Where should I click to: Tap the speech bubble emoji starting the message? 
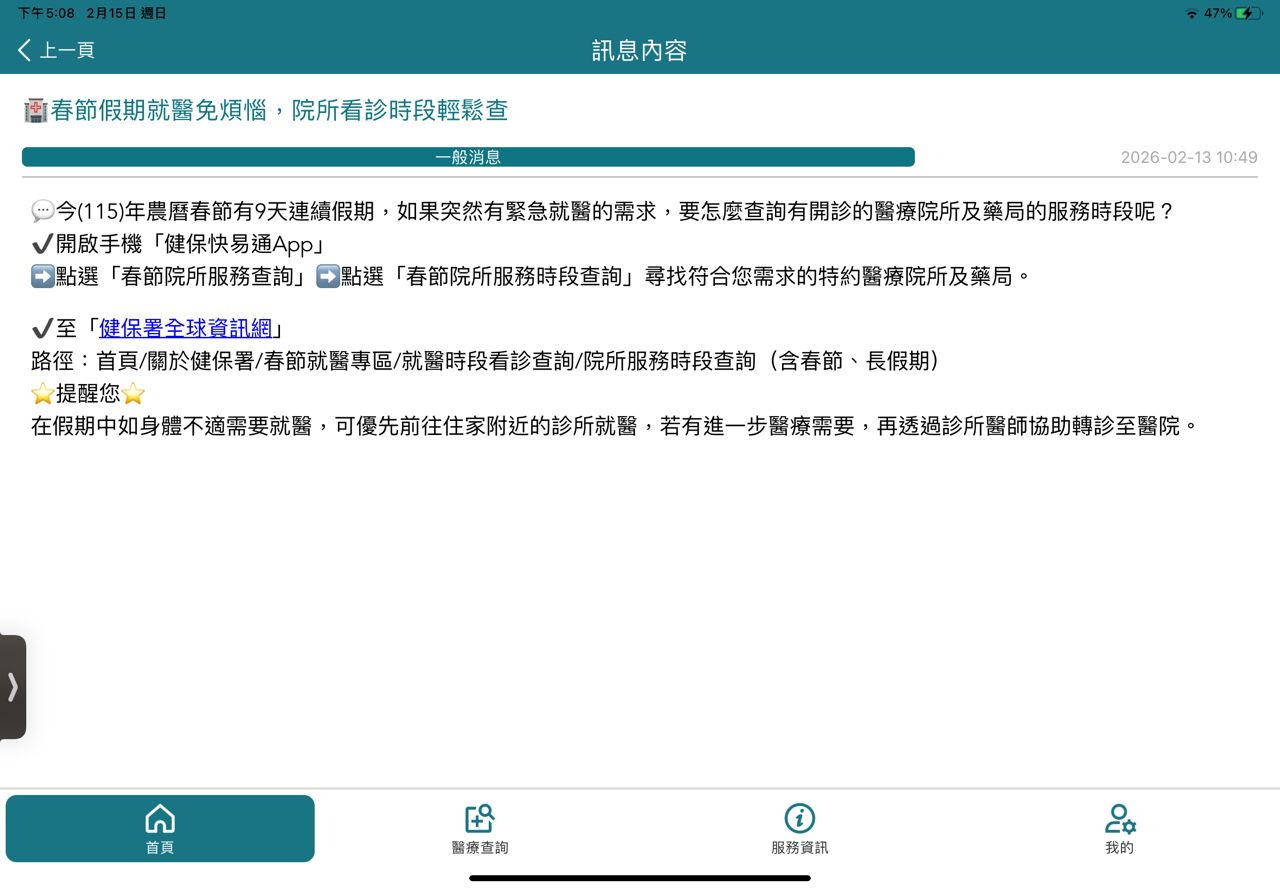pyautogui.click(x=43, y=211)
